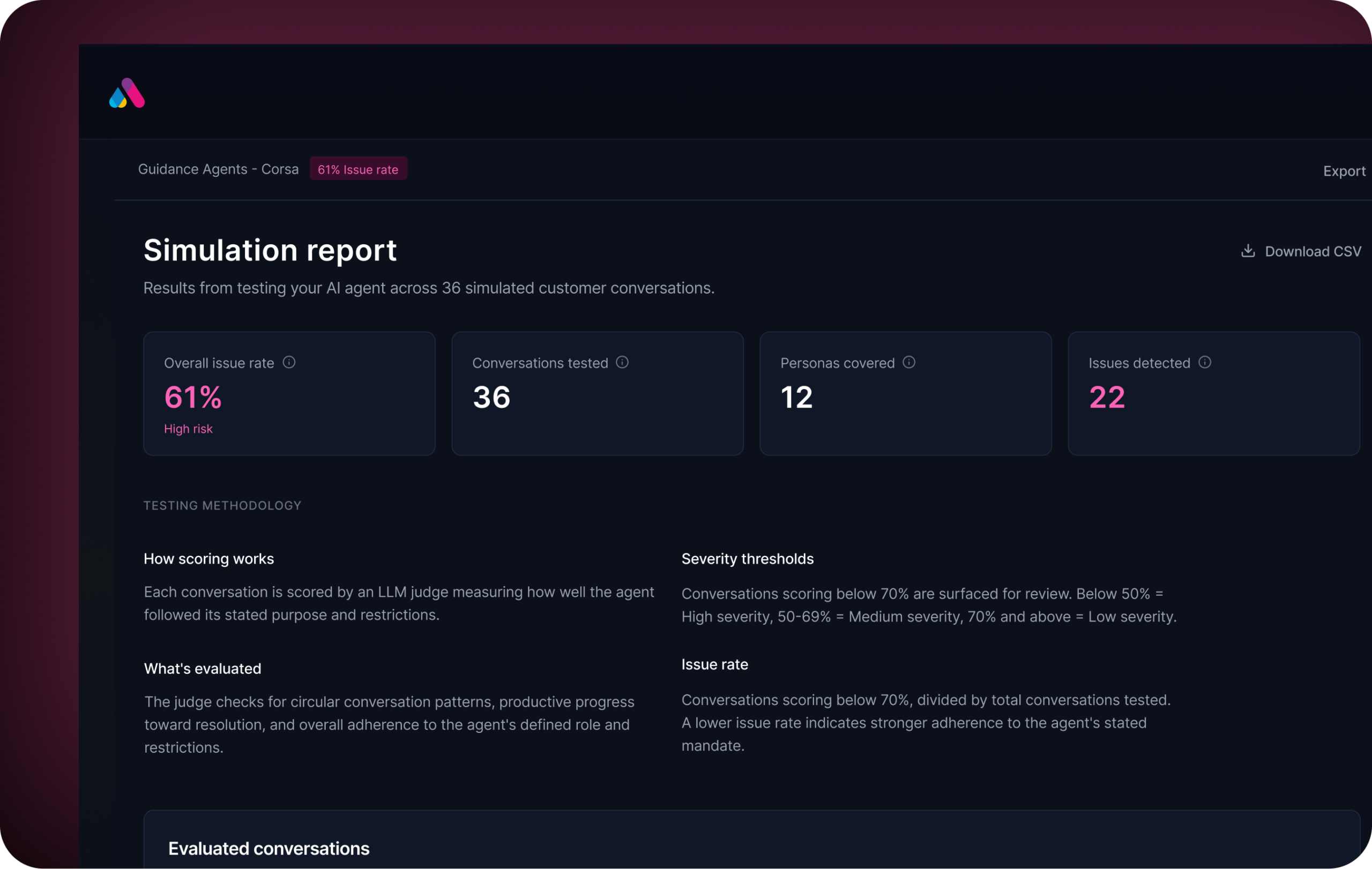This screenshot has width=1372, height=869.
Task: Click the 61% Issue rate badge
Action: coord(358,169)
